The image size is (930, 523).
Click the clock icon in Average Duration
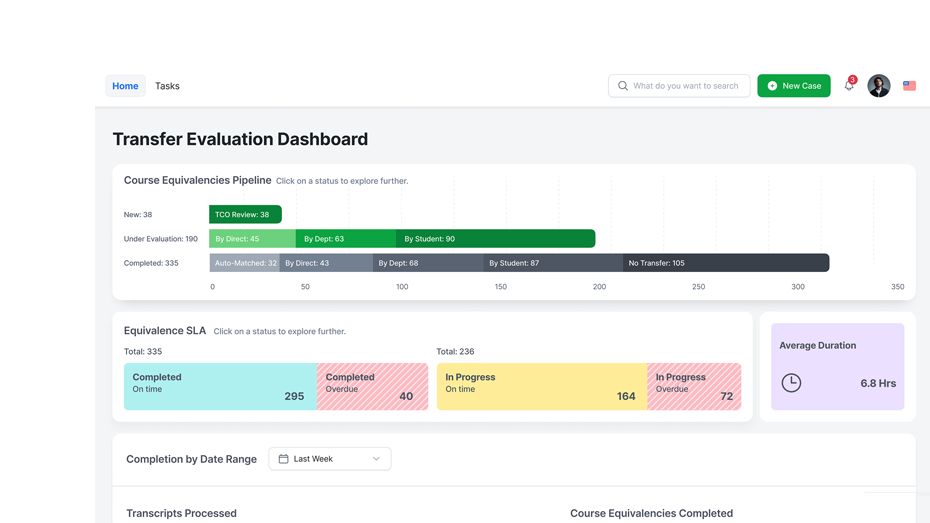[791, 383]
